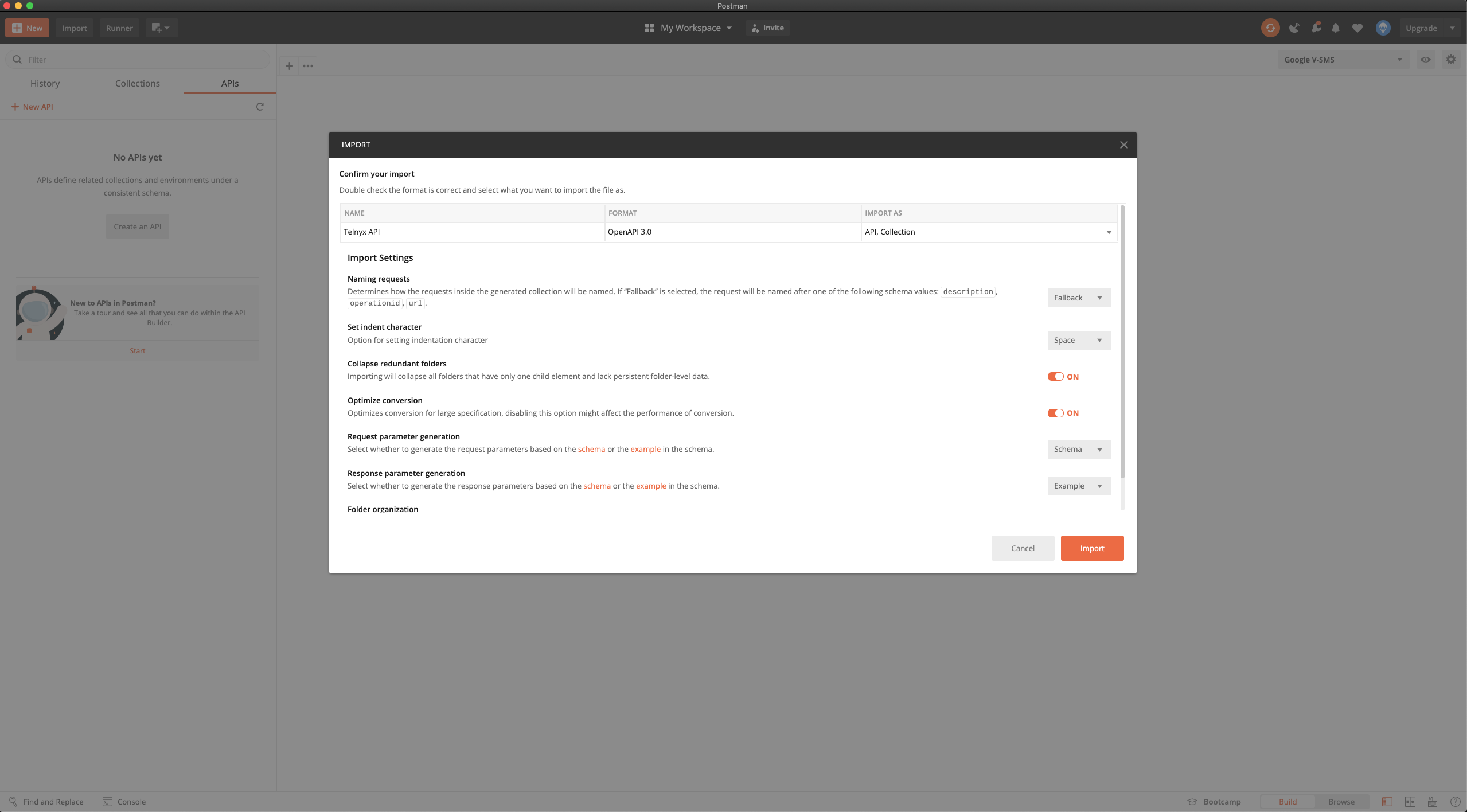1467x812 pixels.
Task: Click the Import button in the header
Action: pos(75,28)
